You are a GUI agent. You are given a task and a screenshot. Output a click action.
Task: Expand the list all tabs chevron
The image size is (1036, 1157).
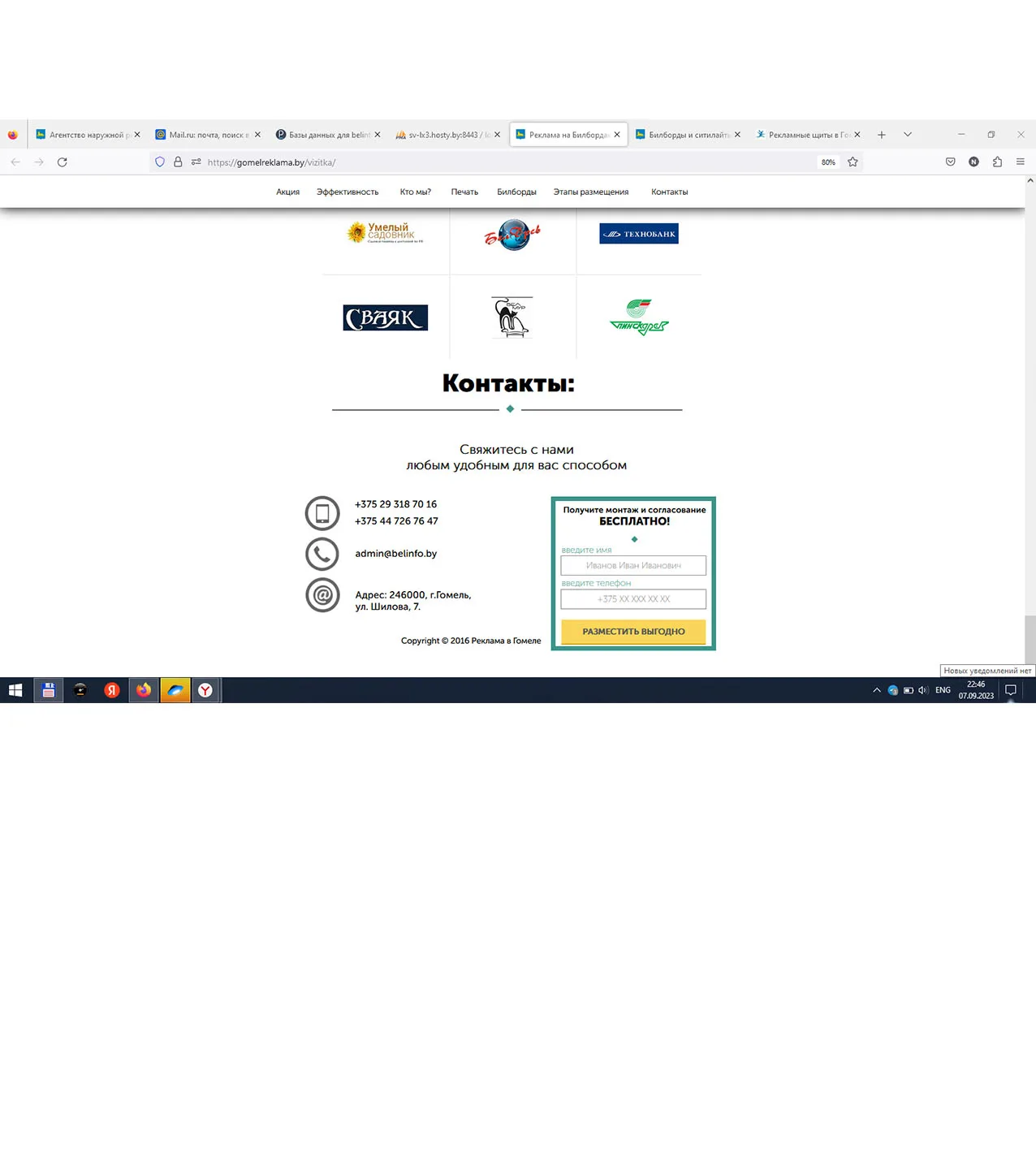(x=908, y=135)
